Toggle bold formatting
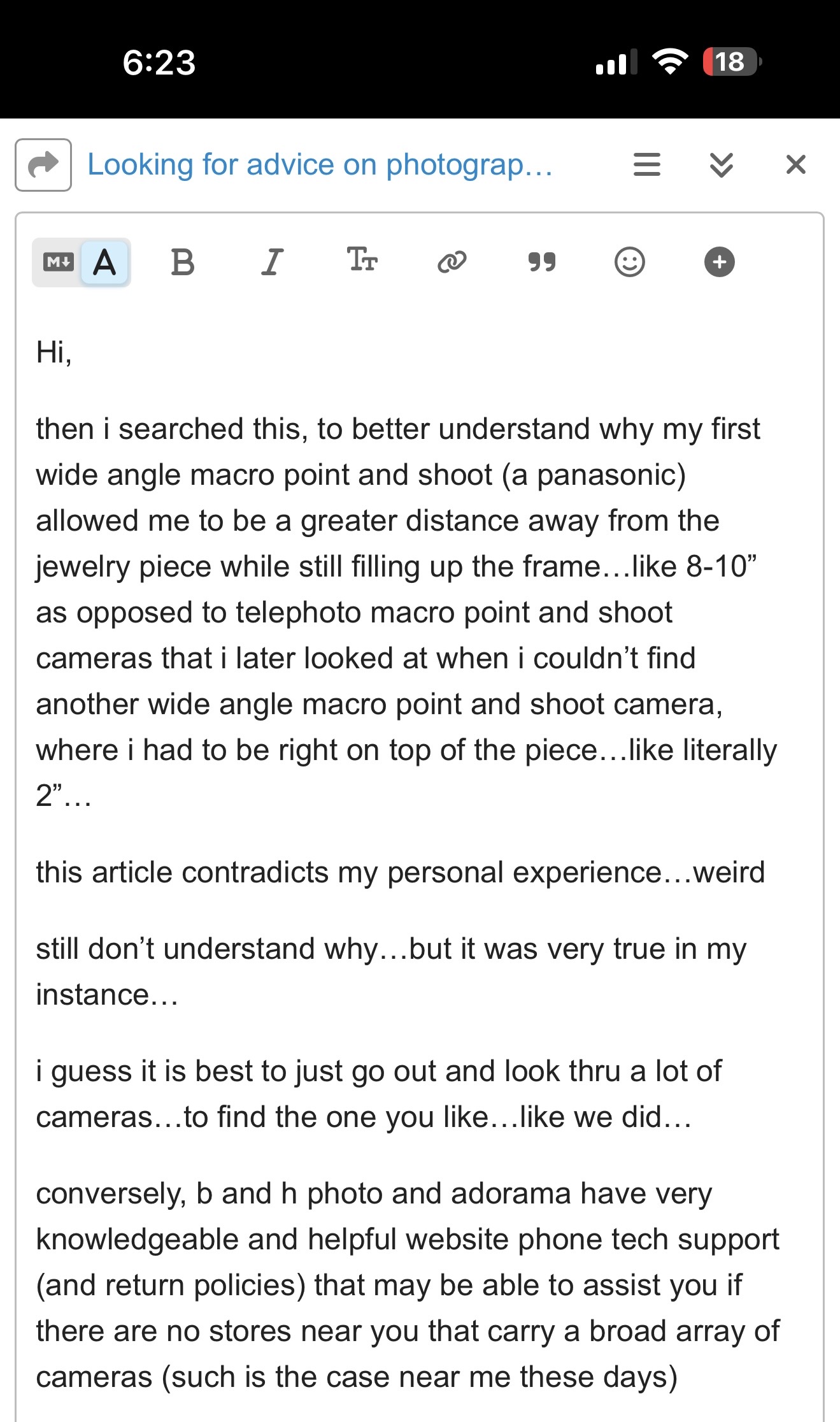840x1422 pixels. (x=183, y=262)
